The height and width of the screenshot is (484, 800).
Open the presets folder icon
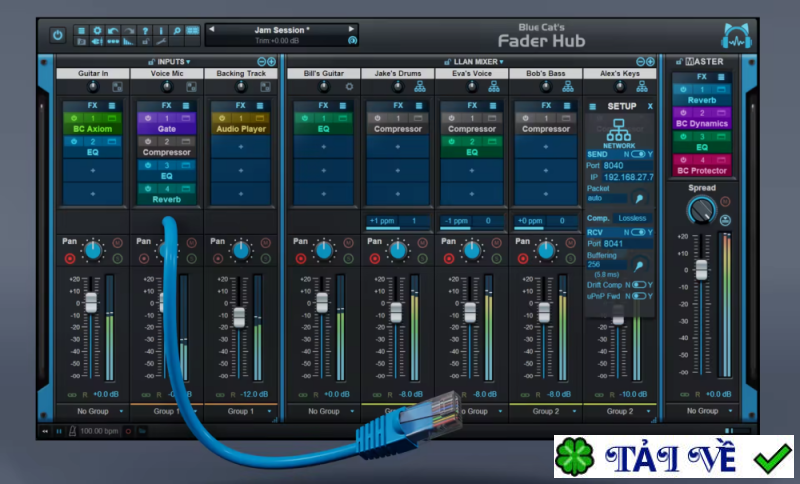[81, 41]
